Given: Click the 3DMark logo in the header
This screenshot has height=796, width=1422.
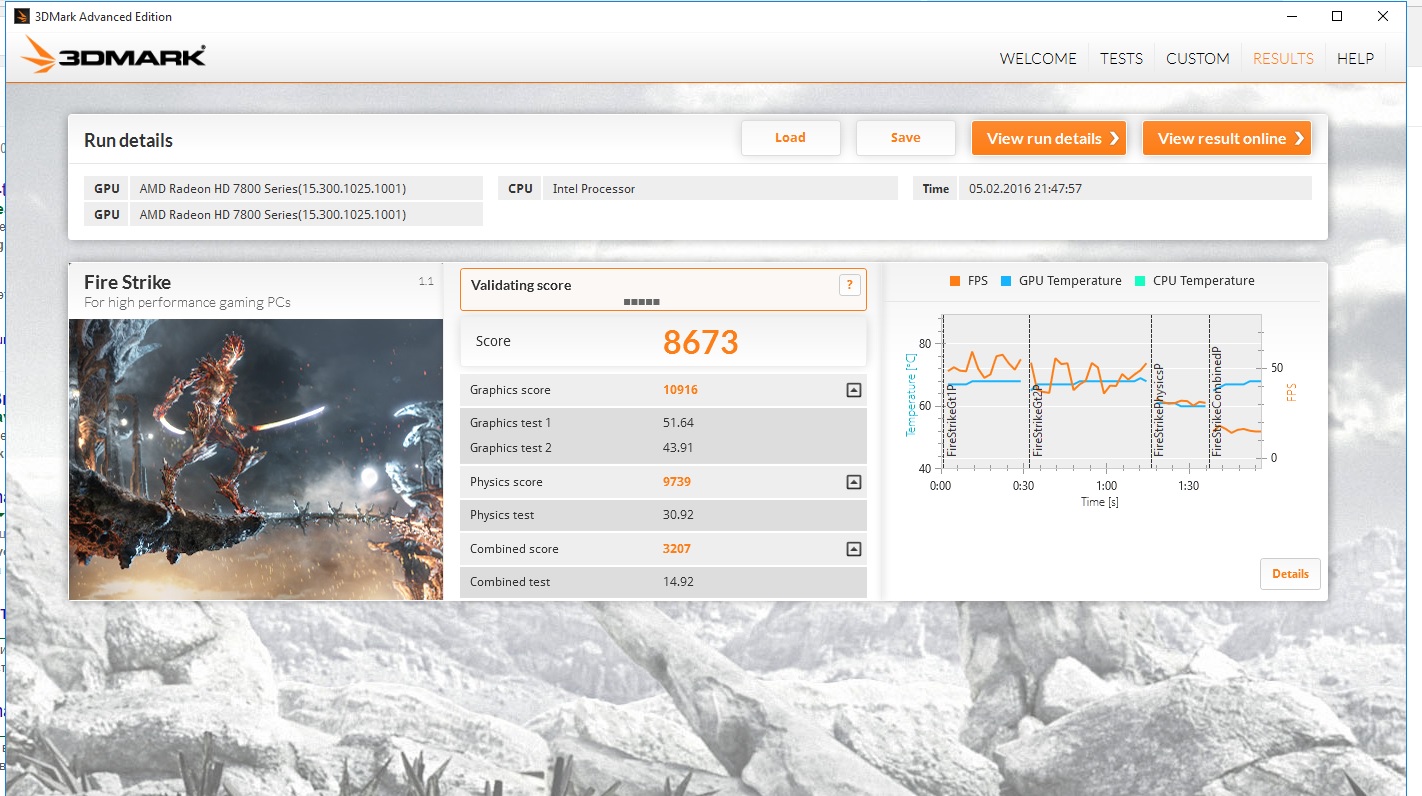Looking at the screenshot, I should pos(113,56).
